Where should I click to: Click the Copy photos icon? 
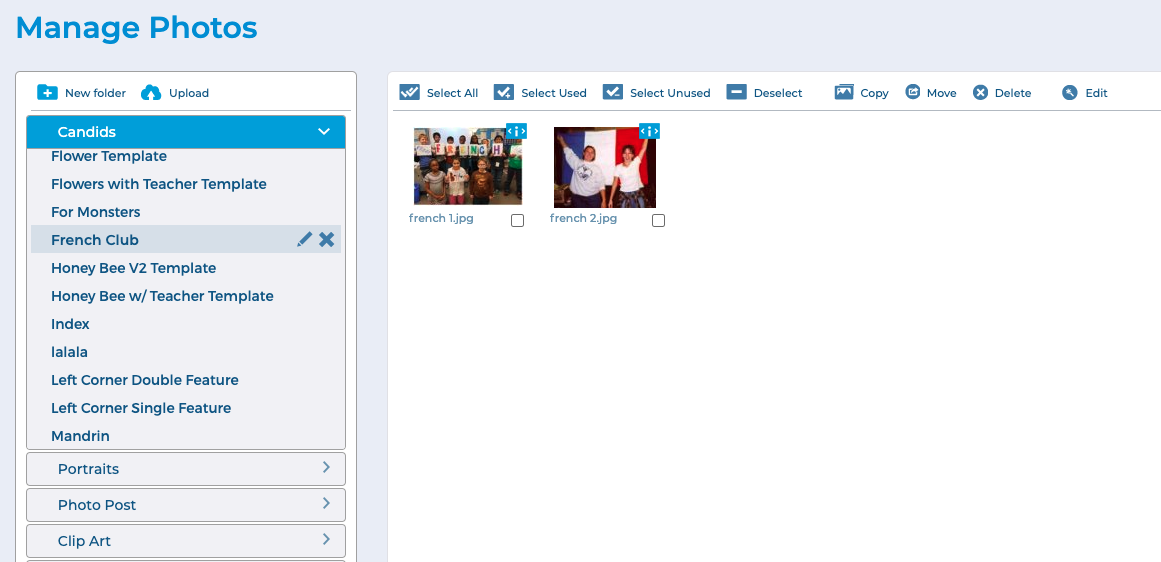click(844, 92)
